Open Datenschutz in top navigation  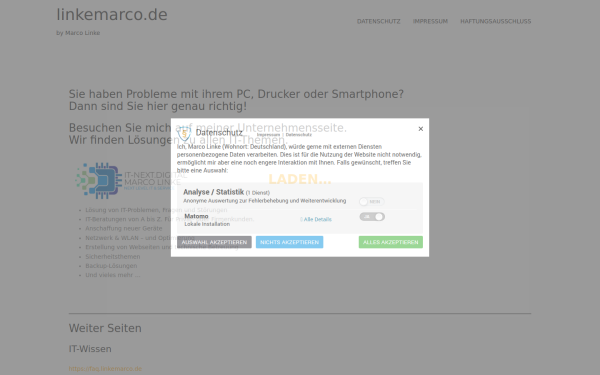point(378,21)
